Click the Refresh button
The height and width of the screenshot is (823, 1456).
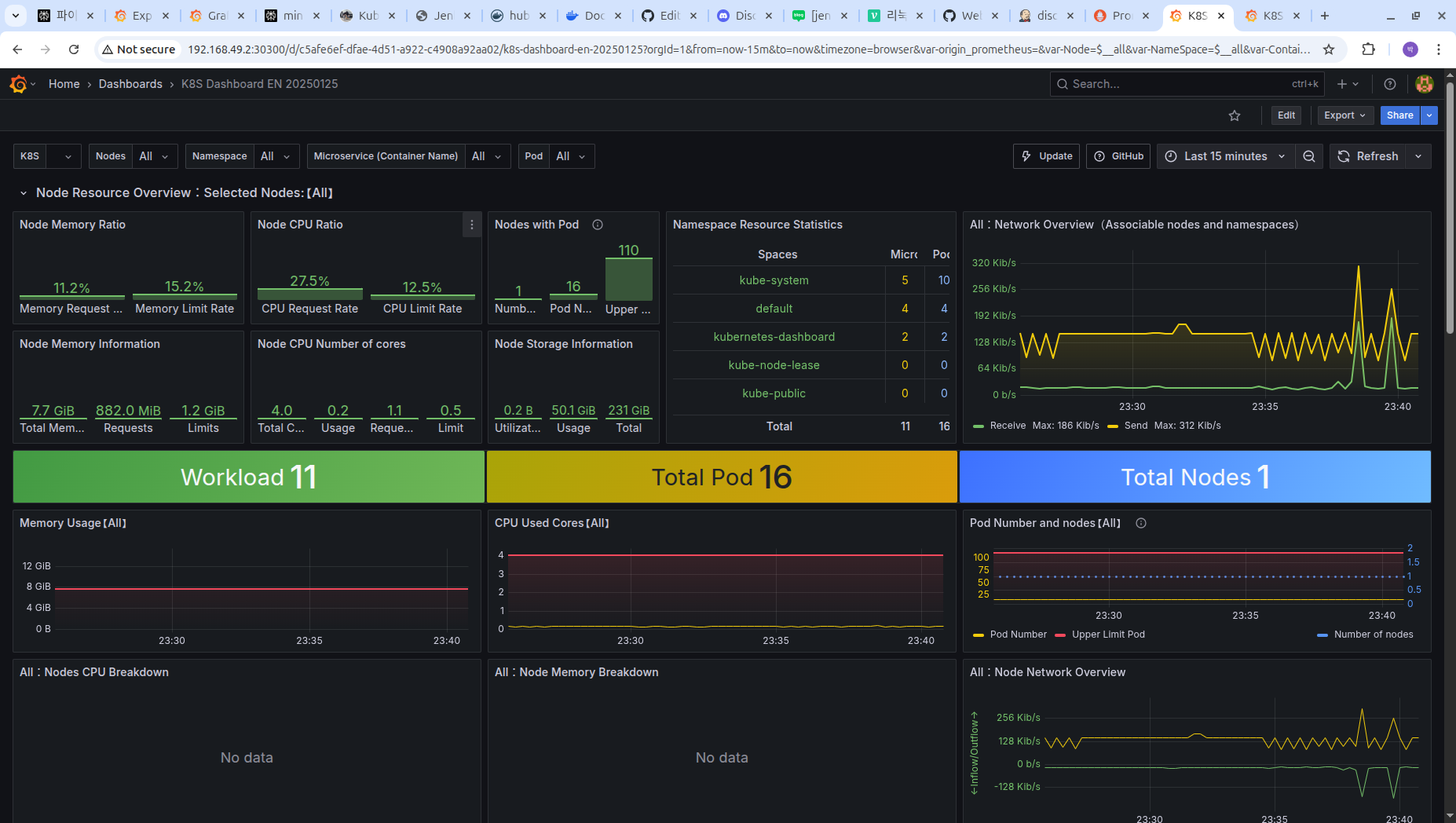pos(1368,156)
